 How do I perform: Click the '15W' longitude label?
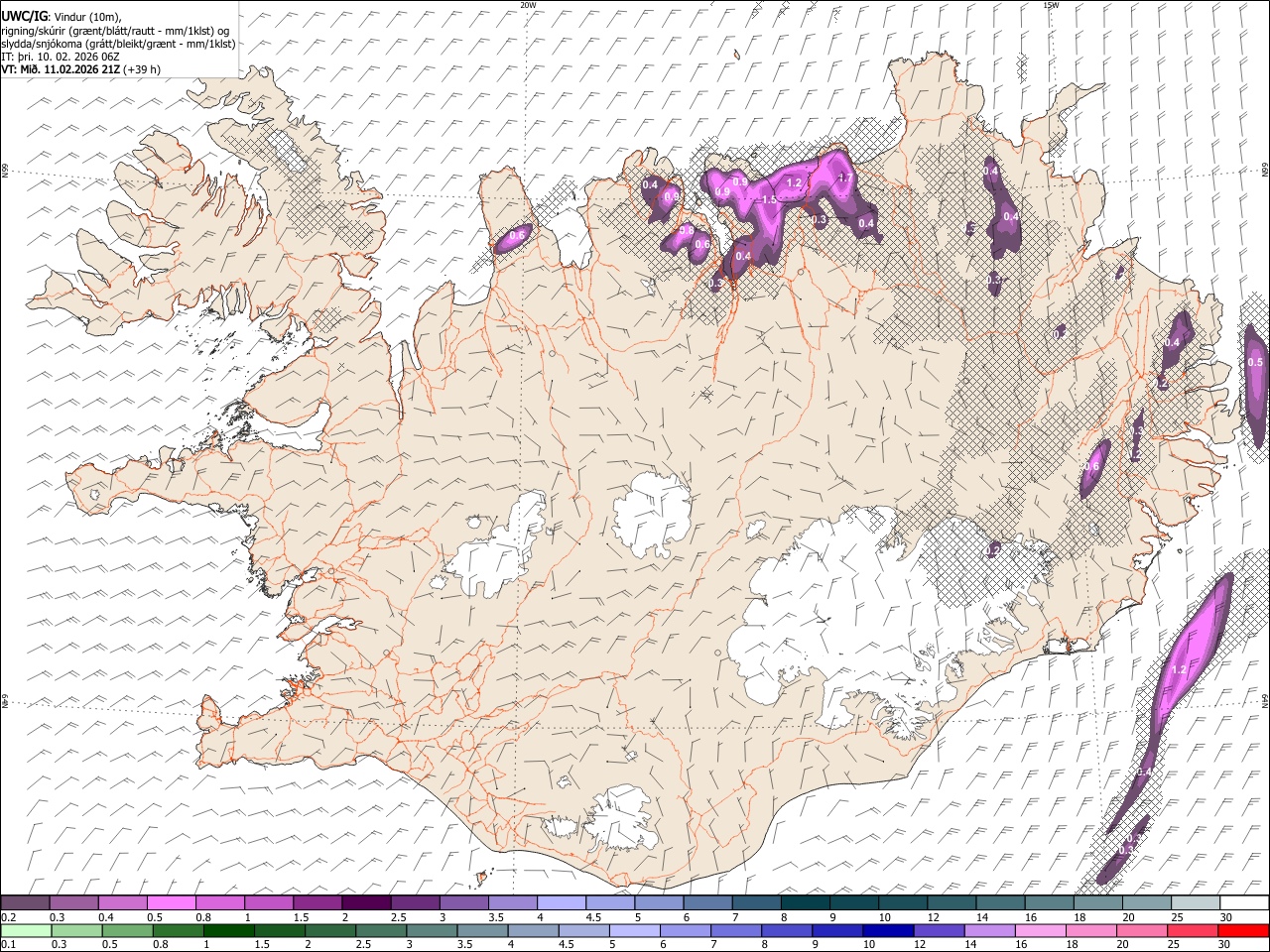(x=1051, y=5)
